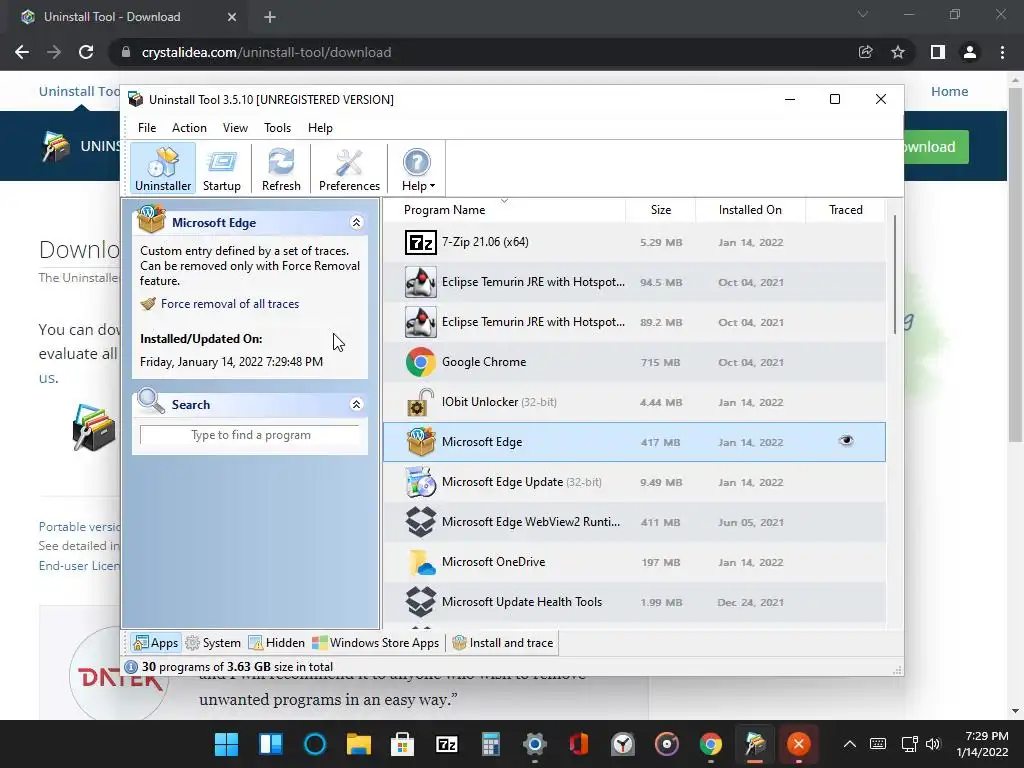Viewport: 1024px width, 768px height.
Task: Select the Microsoft Edge box icon in list
Action: pyautogui.click(x=421, y=442)
